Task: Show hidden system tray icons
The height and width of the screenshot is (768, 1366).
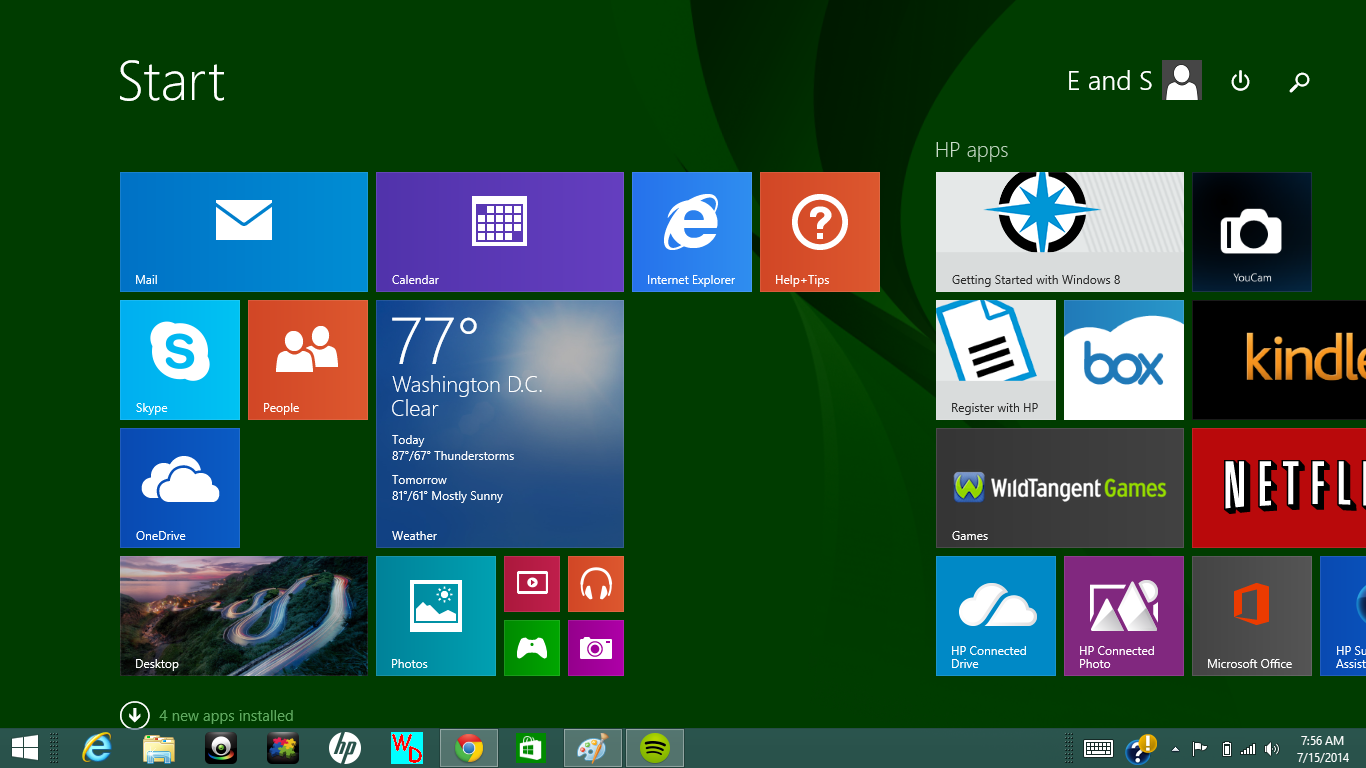Action: 1175,749
